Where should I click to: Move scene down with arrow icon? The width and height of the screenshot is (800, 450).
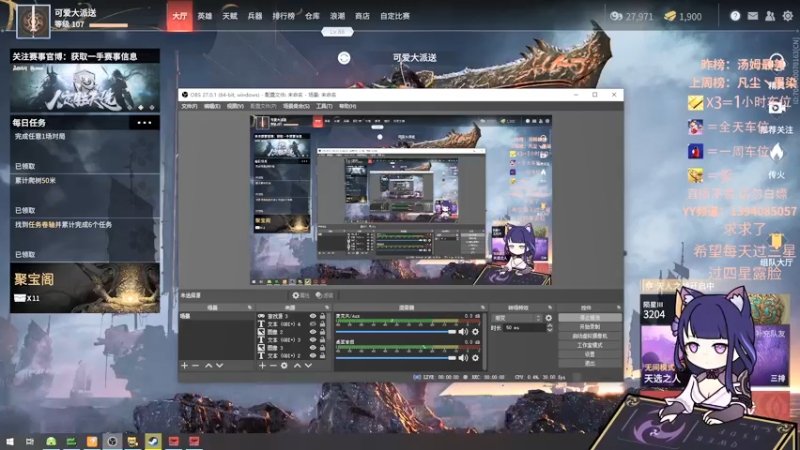click(x=219, y=366)
